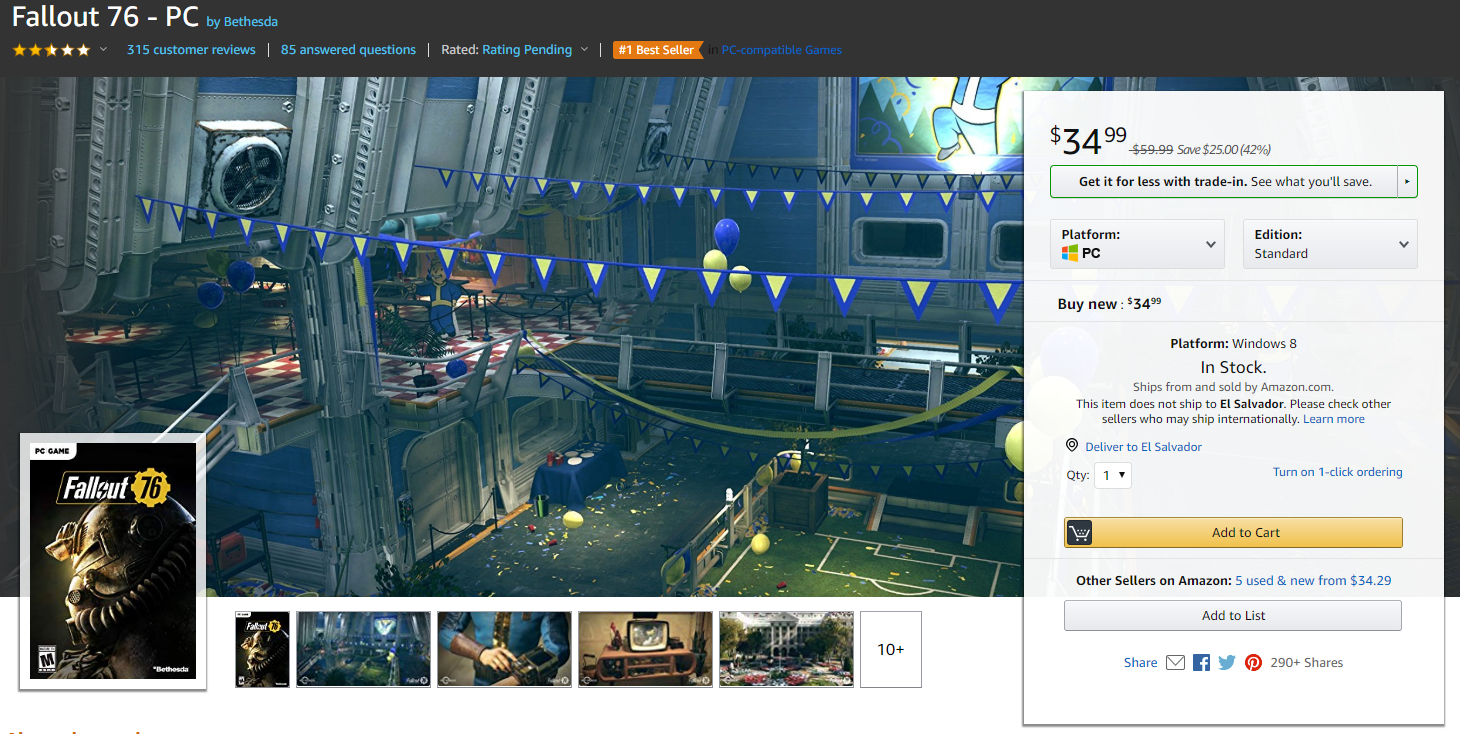Click the Deliver to location pin icon
Screen dimensions: 1460x734
[x=1072, y=446]
